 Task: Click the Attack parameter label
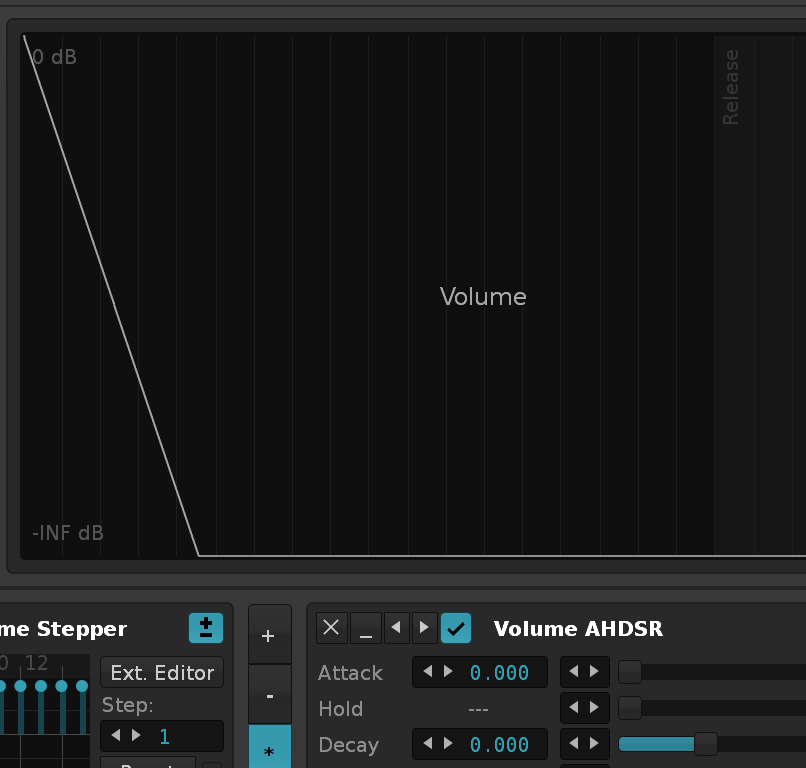point(351,673)
